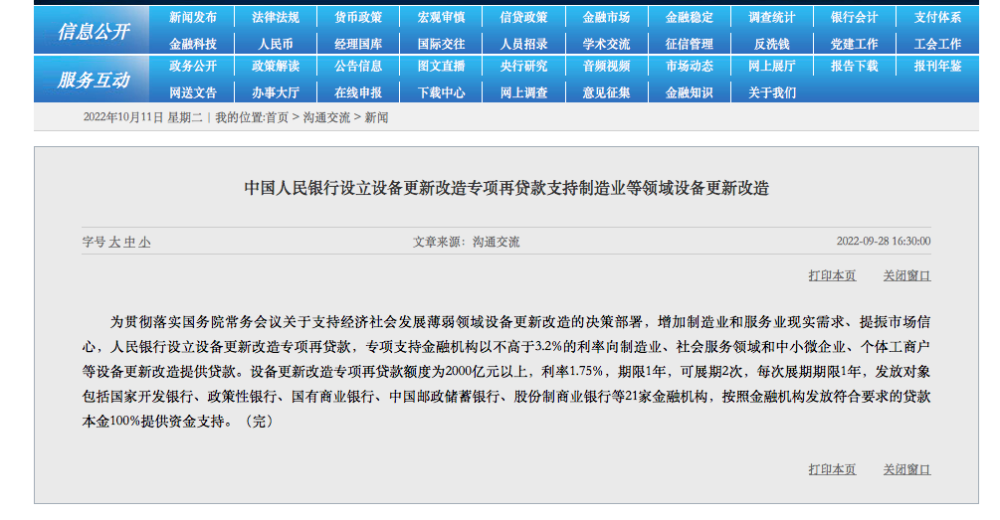
Task: Click the 调查统计 menu item
Action: tap(772, 17)
